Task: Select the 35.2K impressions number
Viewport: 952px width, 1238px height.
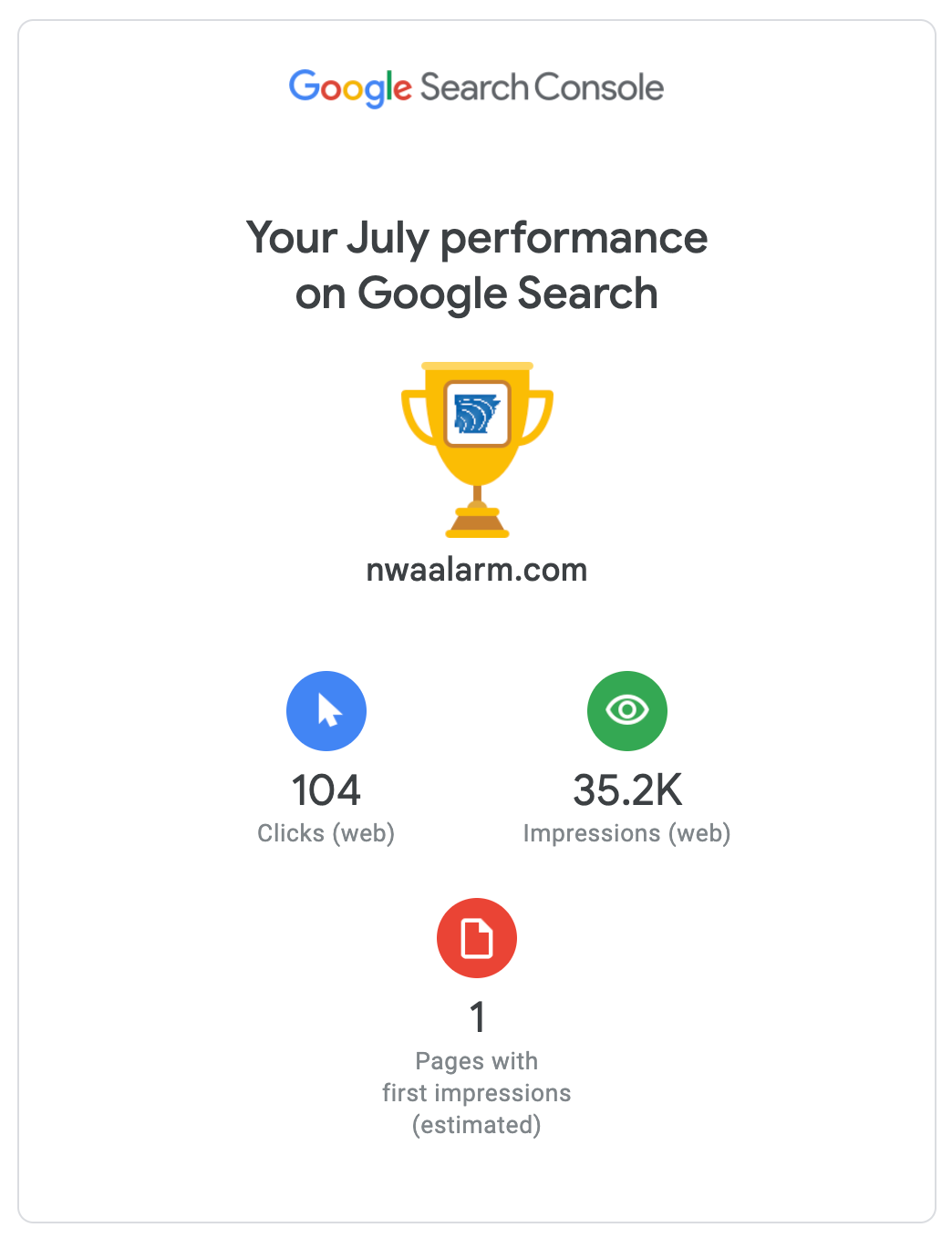Action: [627, 790]
